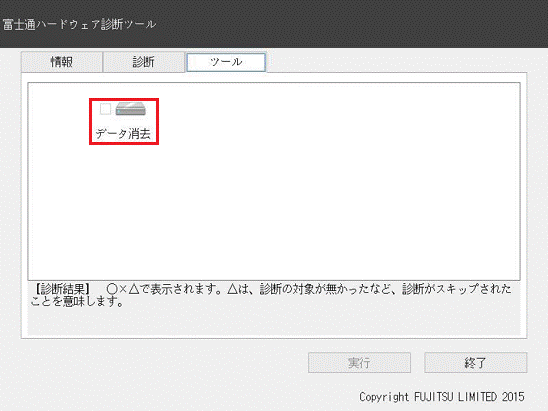The height and width of the screenshot is (411, 548).
Task: Switch to the 情報 tab
Action: pos(62,62)
